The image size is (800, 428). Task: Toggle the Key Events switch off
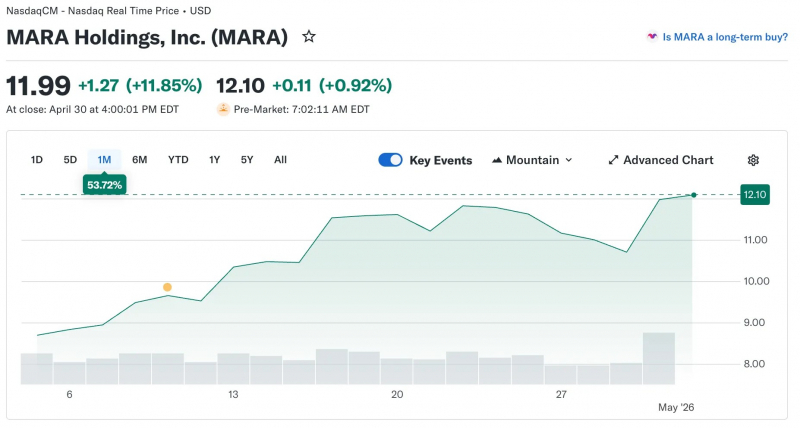coord(390,160)
